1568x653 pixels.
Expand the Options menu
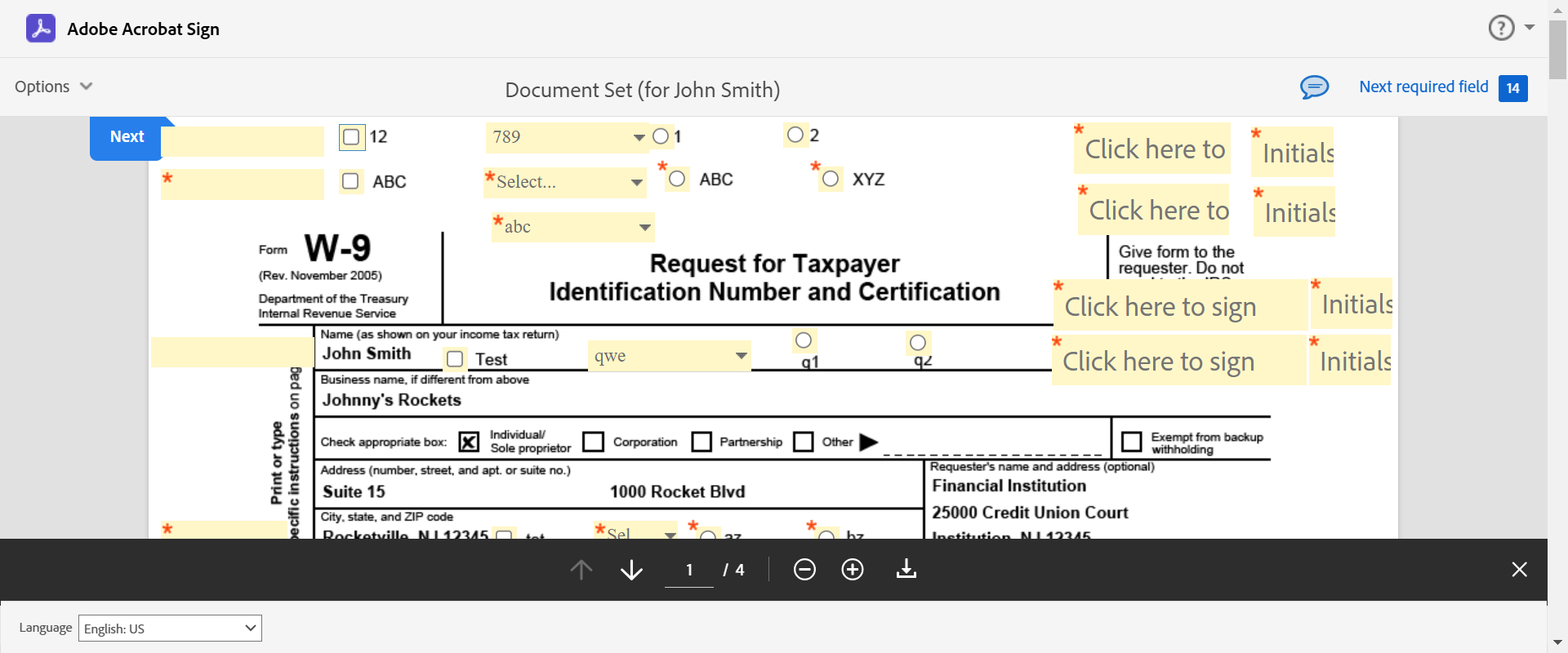(54, 87)
